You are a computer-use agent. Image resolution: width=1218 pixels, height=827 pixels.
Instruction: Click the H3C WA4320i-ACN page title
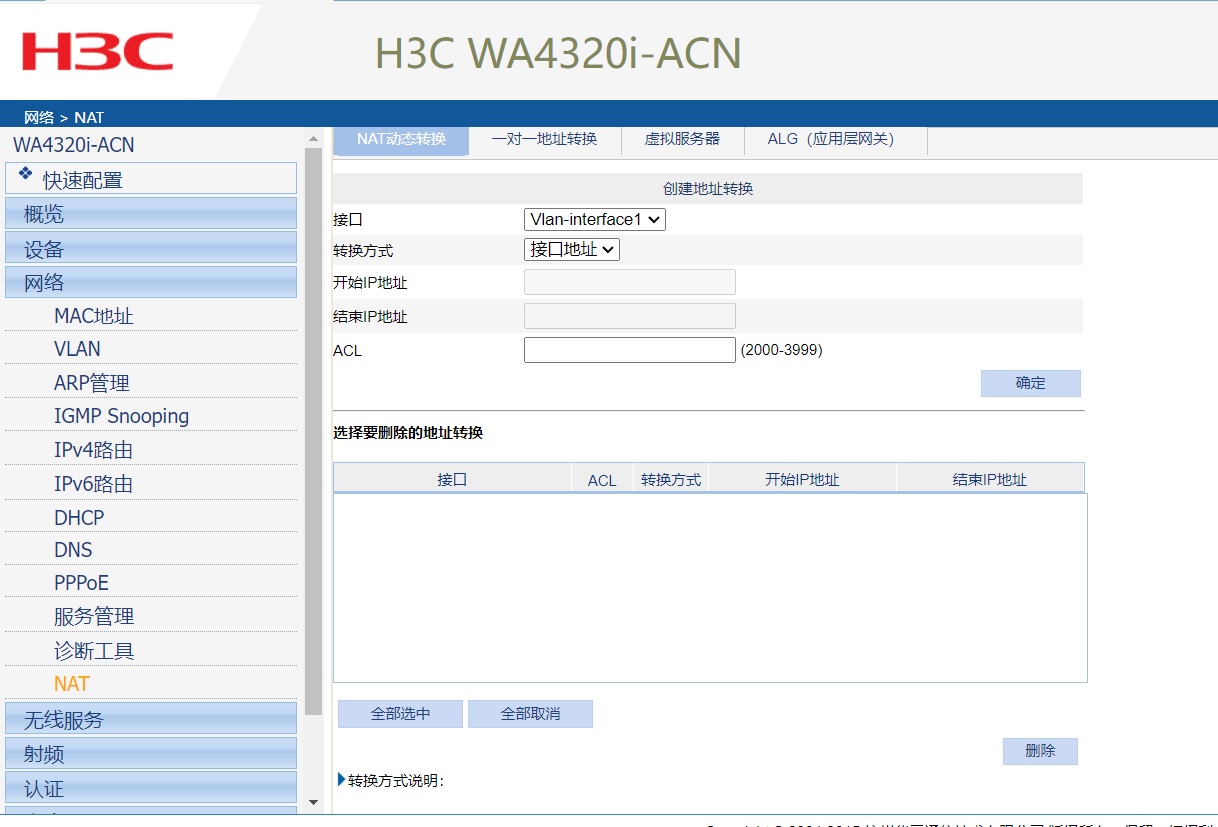point(558,53)
